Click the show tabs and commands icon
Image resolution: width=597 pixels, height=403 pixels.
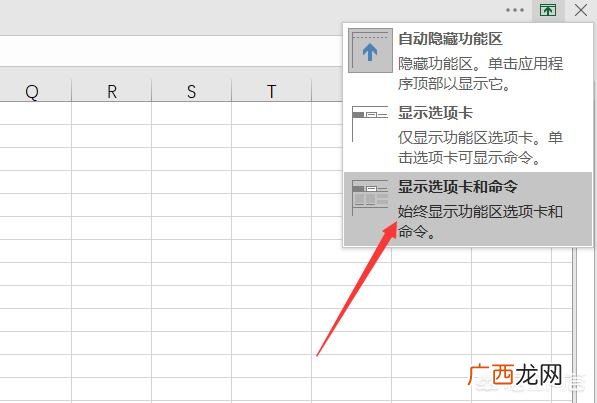[x=370, y=198]
